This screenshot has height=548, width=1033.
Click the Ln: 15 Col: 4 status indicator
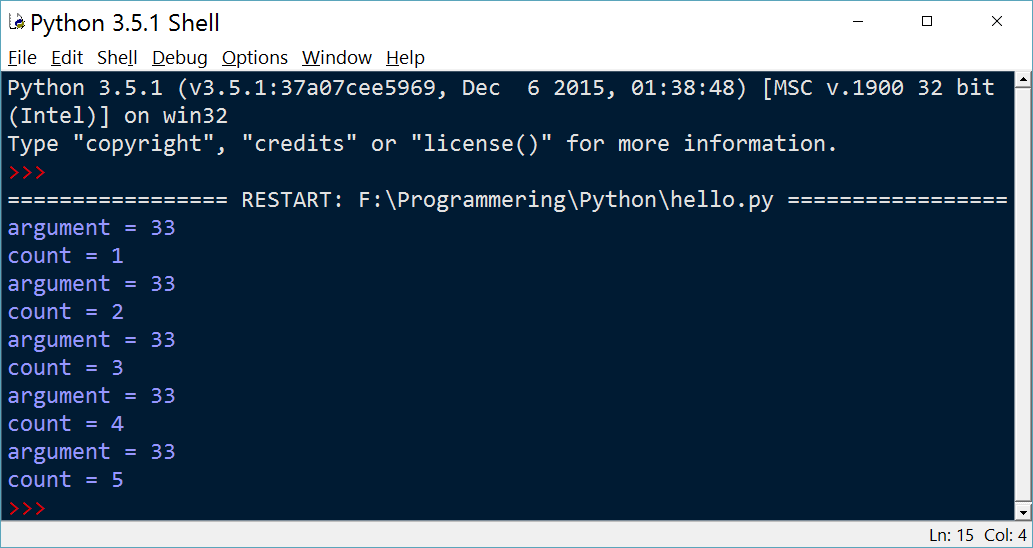(978, 535)
